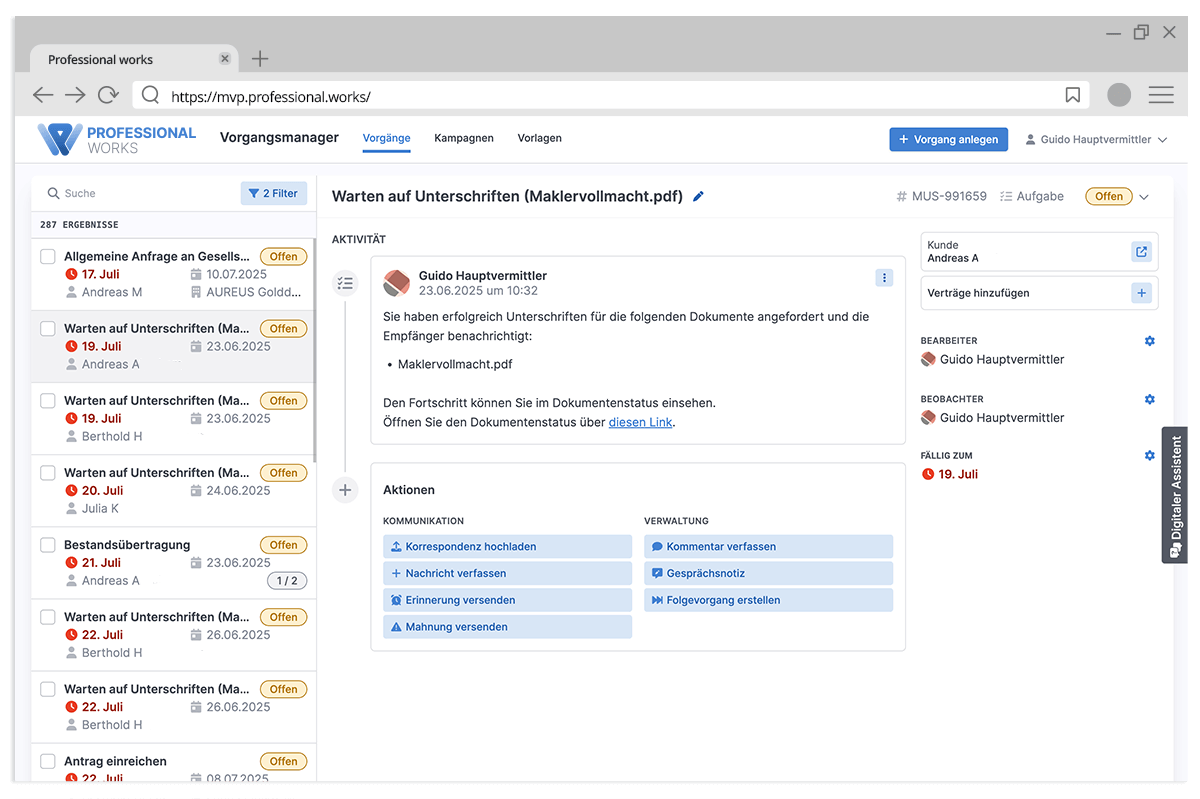Click the gear icon next to BEARBEITER
This screenshot has height=799, width=1200.
pyautogui.click(x=1148, y=340)
